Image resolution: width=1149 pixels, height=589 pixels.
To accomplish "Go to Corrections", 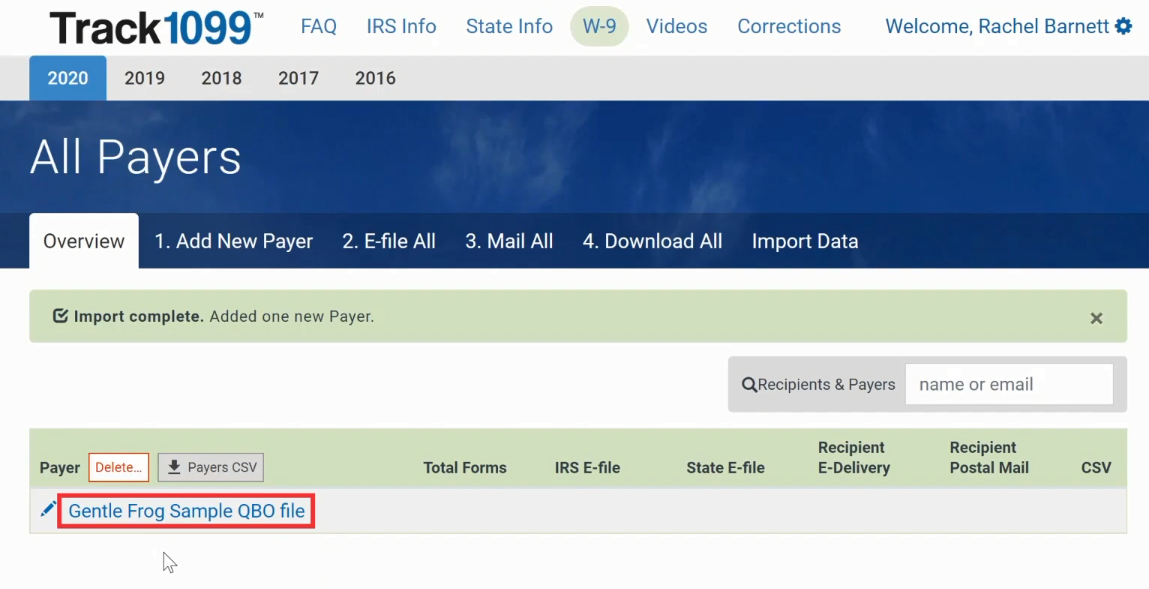I will tap(789, 26).
